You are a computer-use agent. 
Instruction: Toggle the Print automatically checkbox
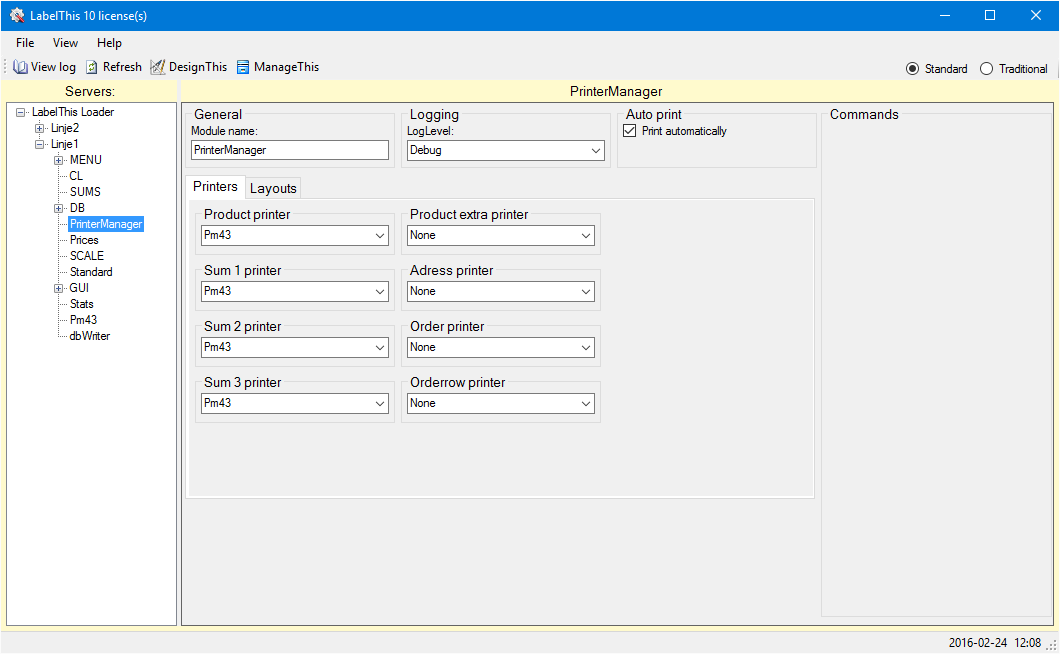tap(629, 131)
